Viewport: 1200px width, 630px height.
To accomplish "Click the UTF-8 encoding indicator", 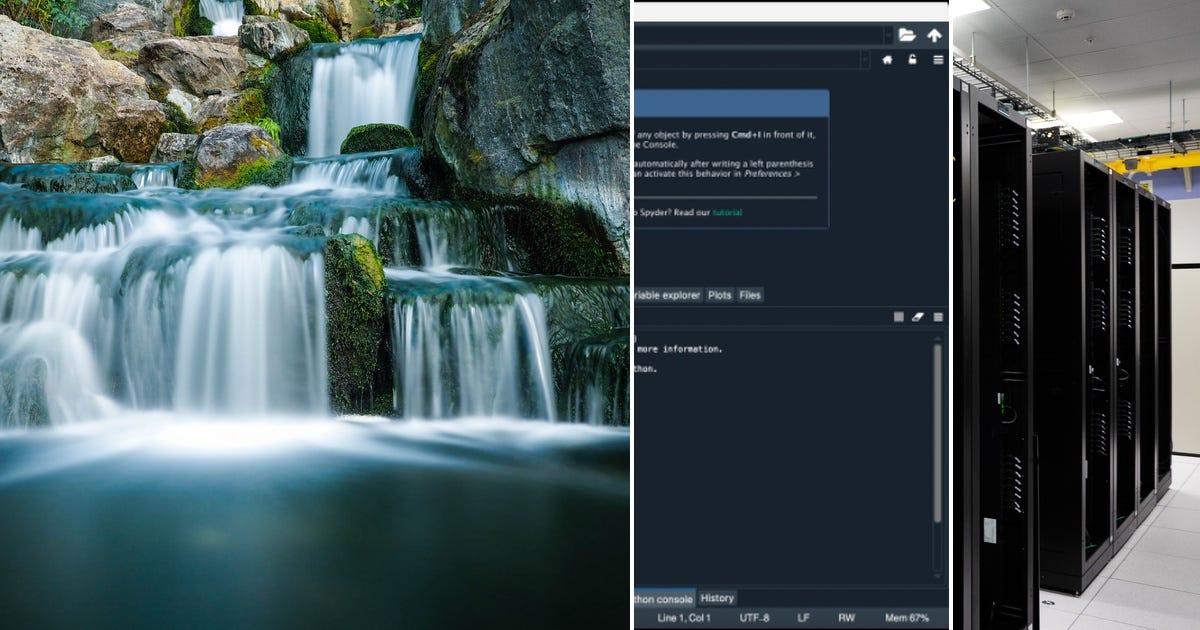I will tap(755, 617).
